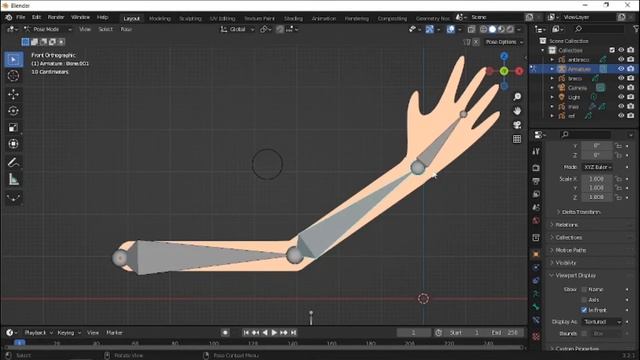The height and width of the screenshot is (360, 640).
Task: Toggle Collection exclude checkbox in outliner
Action: 612,50
